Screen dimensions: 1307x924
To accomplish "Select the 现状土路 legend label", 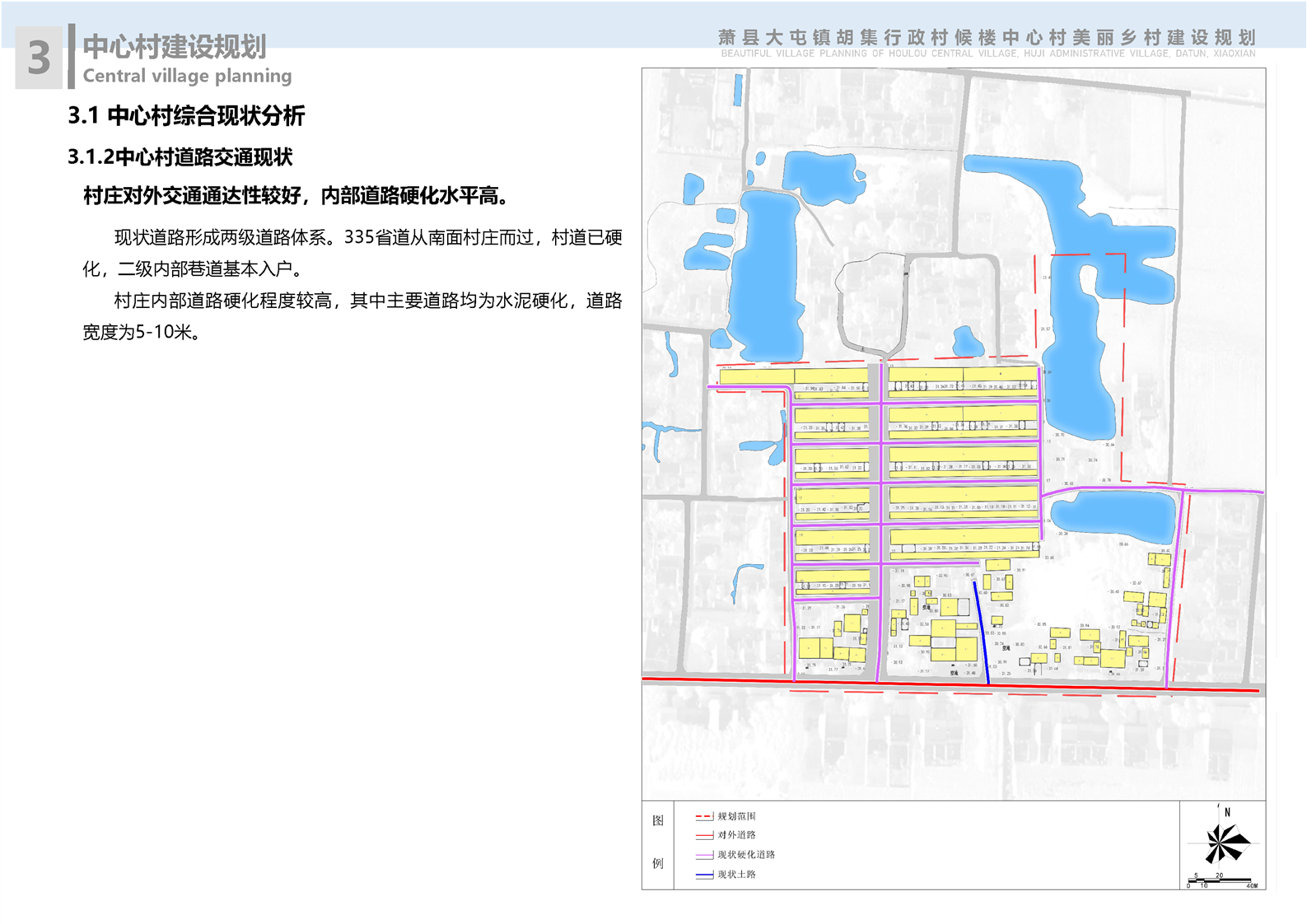I will point(736,875).
